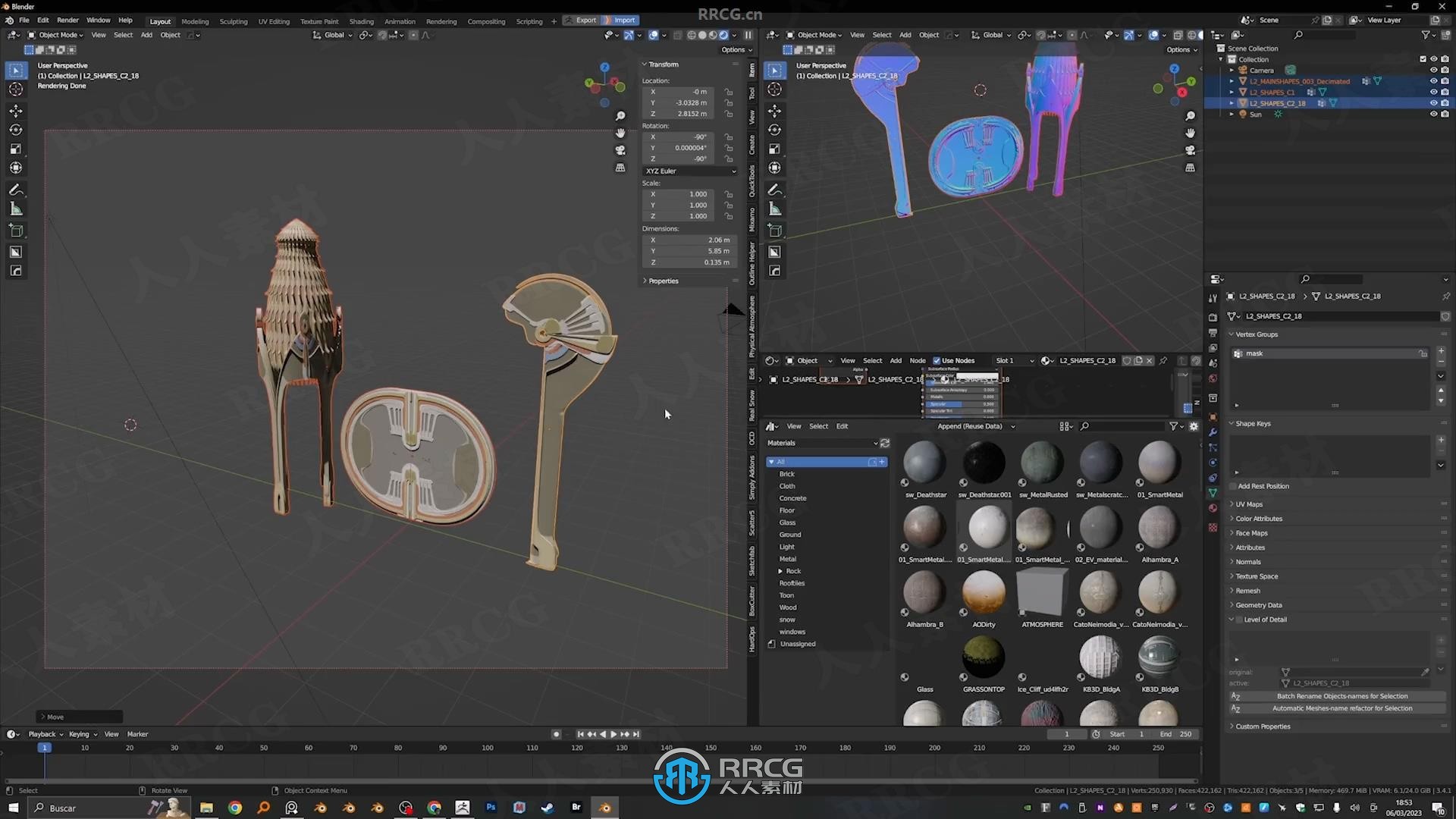
Task: Open Object Mode dropdown in left viewport
Action: point(55,35)
